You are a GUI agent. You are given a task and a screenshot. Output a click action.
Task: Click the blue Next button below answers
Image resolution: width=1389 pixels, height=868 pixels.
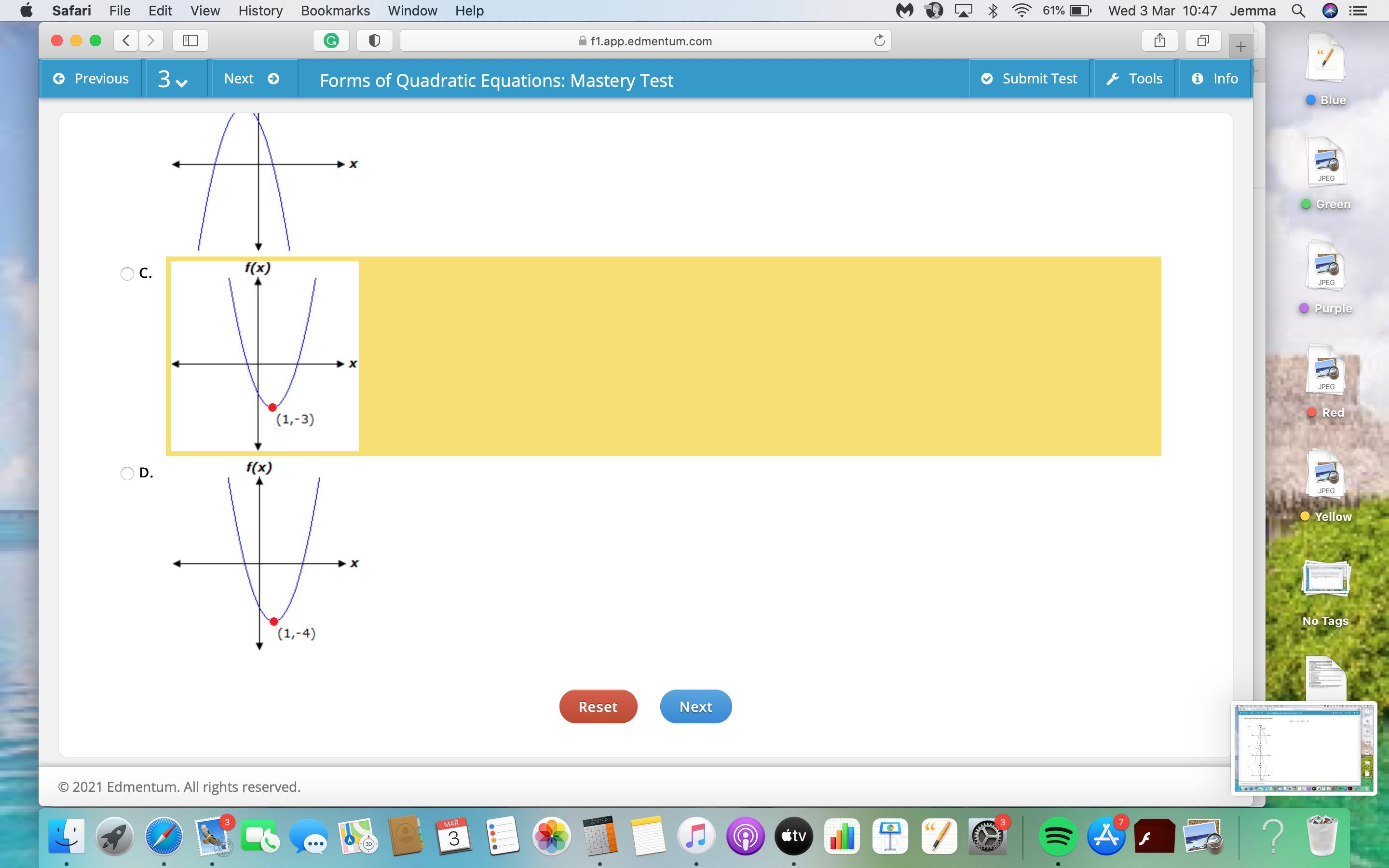click(x=695, y=706)
